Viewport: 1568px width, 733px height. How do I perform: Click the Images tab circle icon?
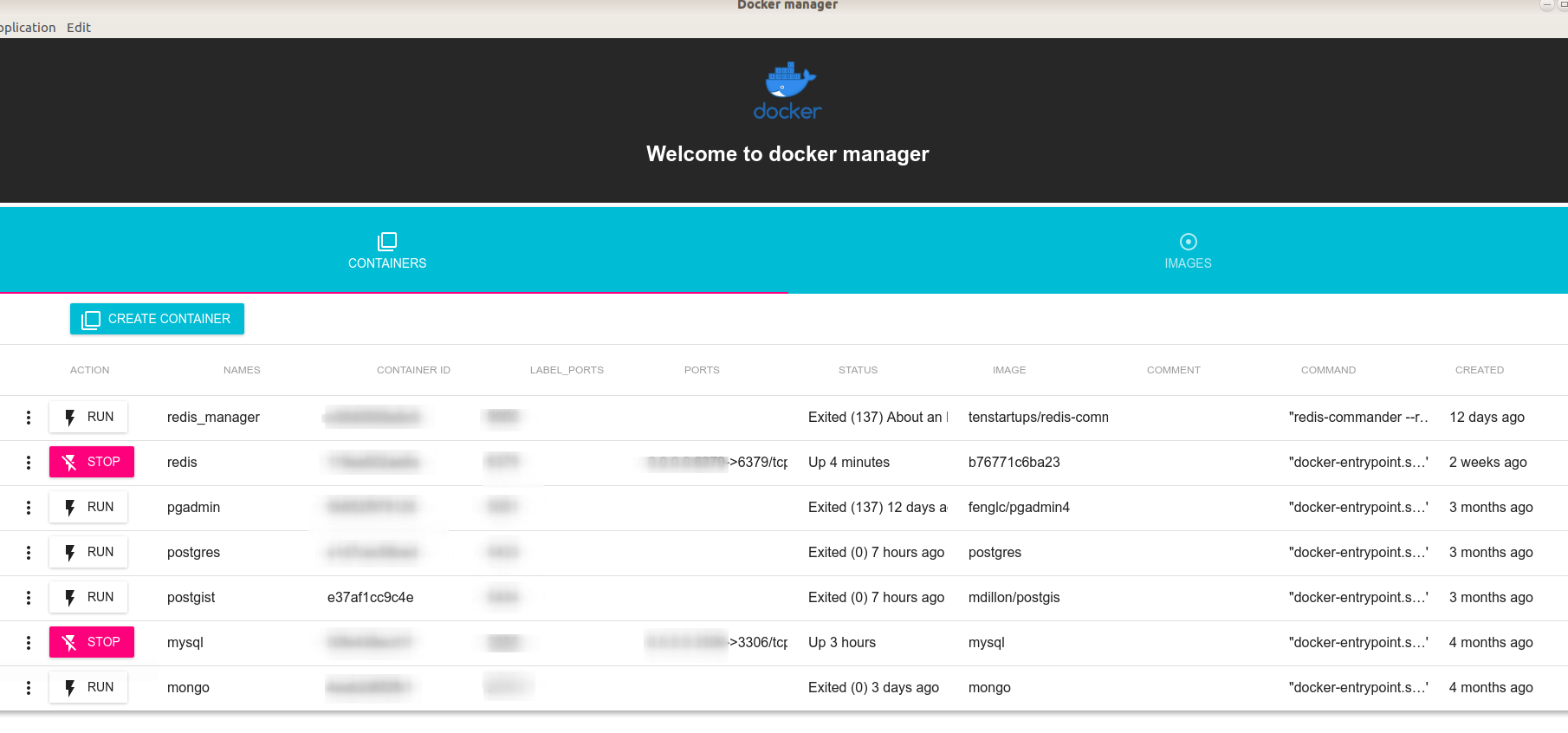tap(1189, 242)
